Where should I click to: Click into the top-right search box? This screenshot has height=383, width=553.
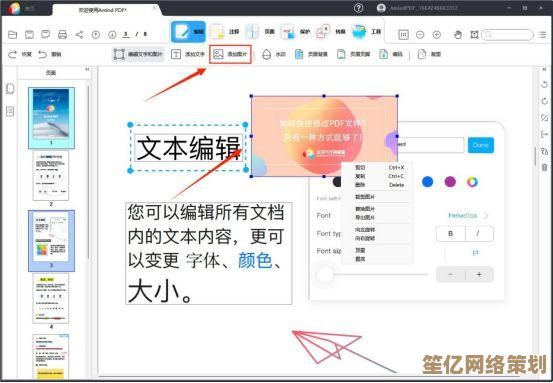point(508,35)
